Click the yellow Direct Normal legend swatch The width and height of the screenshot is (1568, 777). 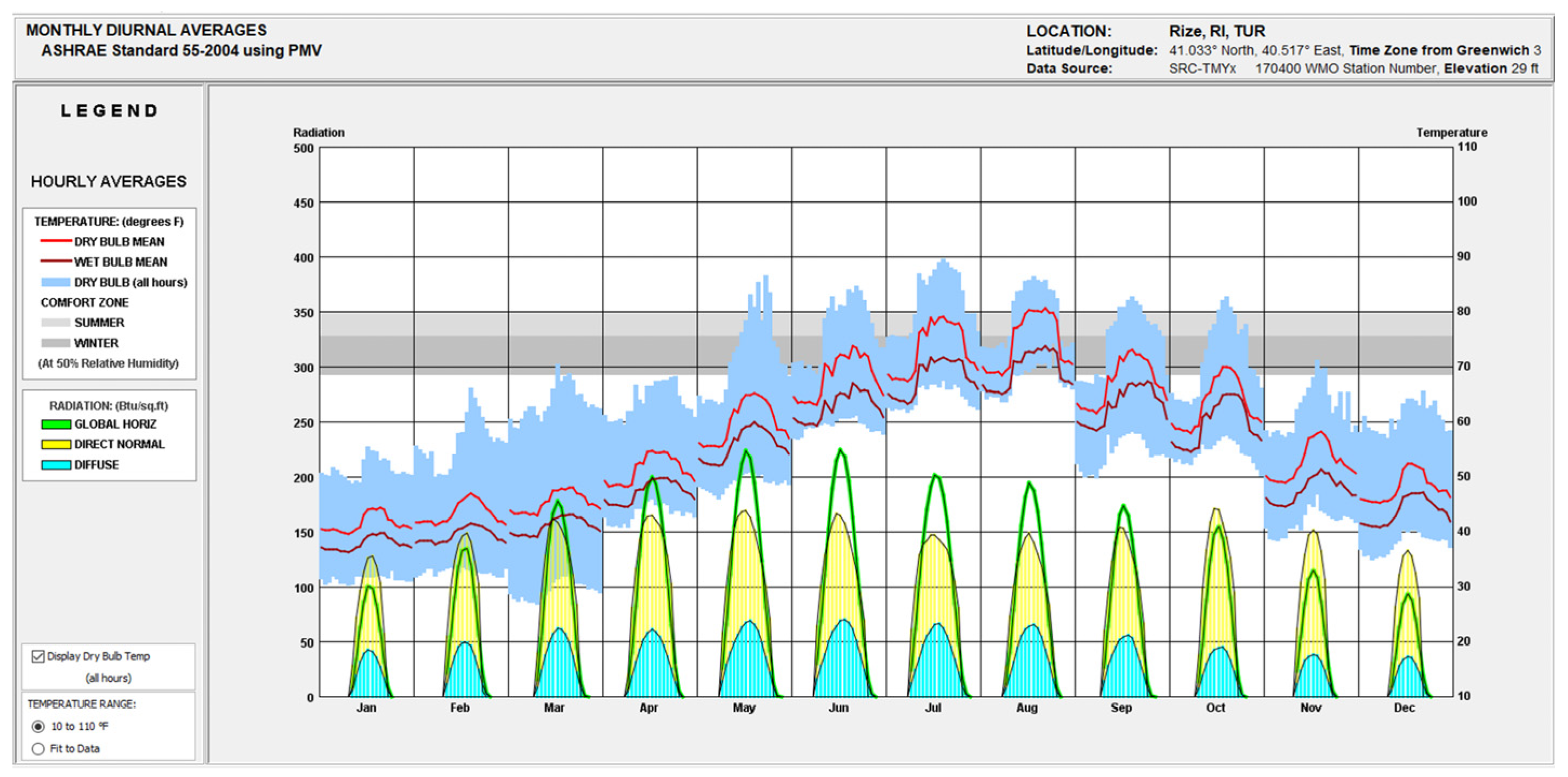[56, 444]
